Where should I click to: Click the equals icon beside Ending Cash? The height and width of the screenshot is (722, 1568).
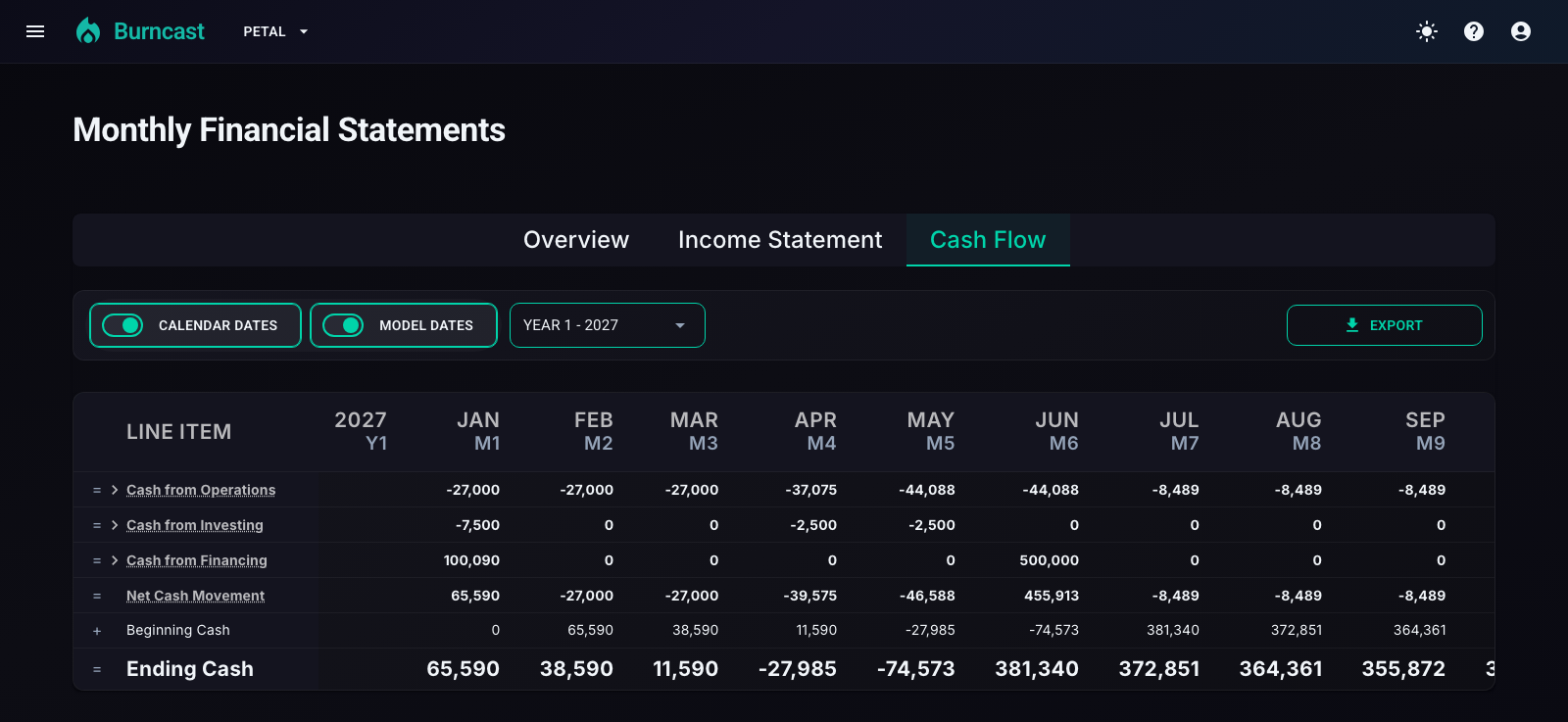coord(97,669)
